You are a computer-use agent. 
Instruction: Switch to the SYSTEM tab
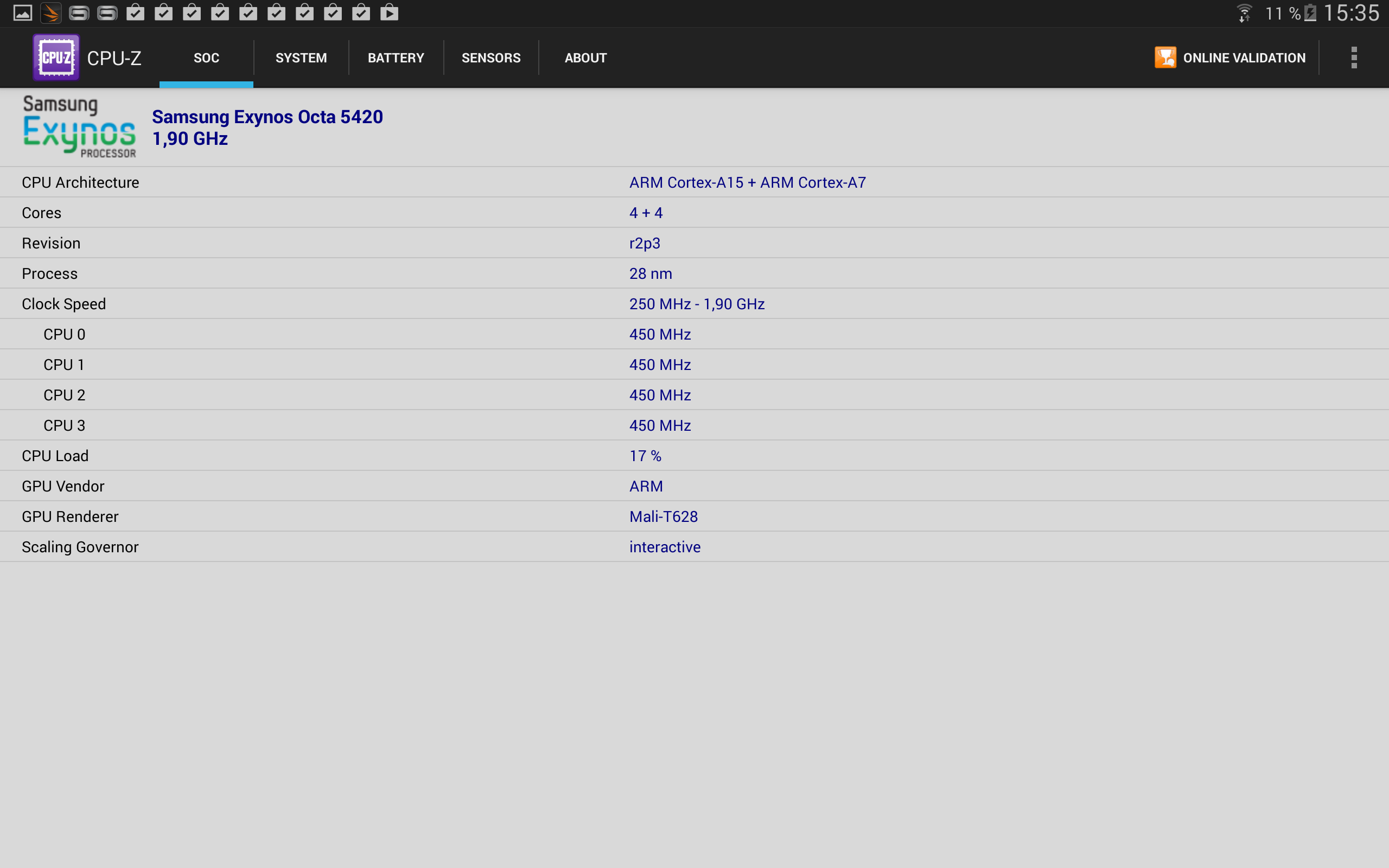pyautogui.click(x=301, y=58)
